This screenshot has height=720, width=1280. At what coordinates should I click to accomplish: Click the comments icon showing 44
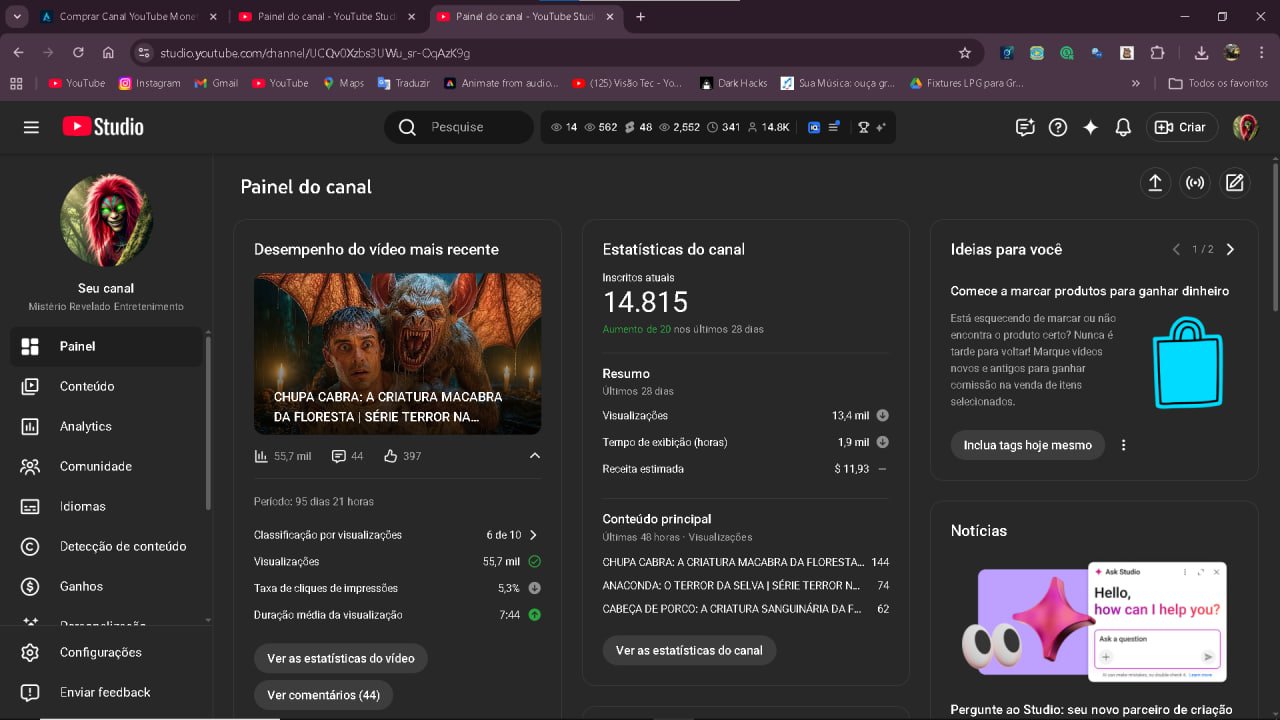click(x=339, y=456)
